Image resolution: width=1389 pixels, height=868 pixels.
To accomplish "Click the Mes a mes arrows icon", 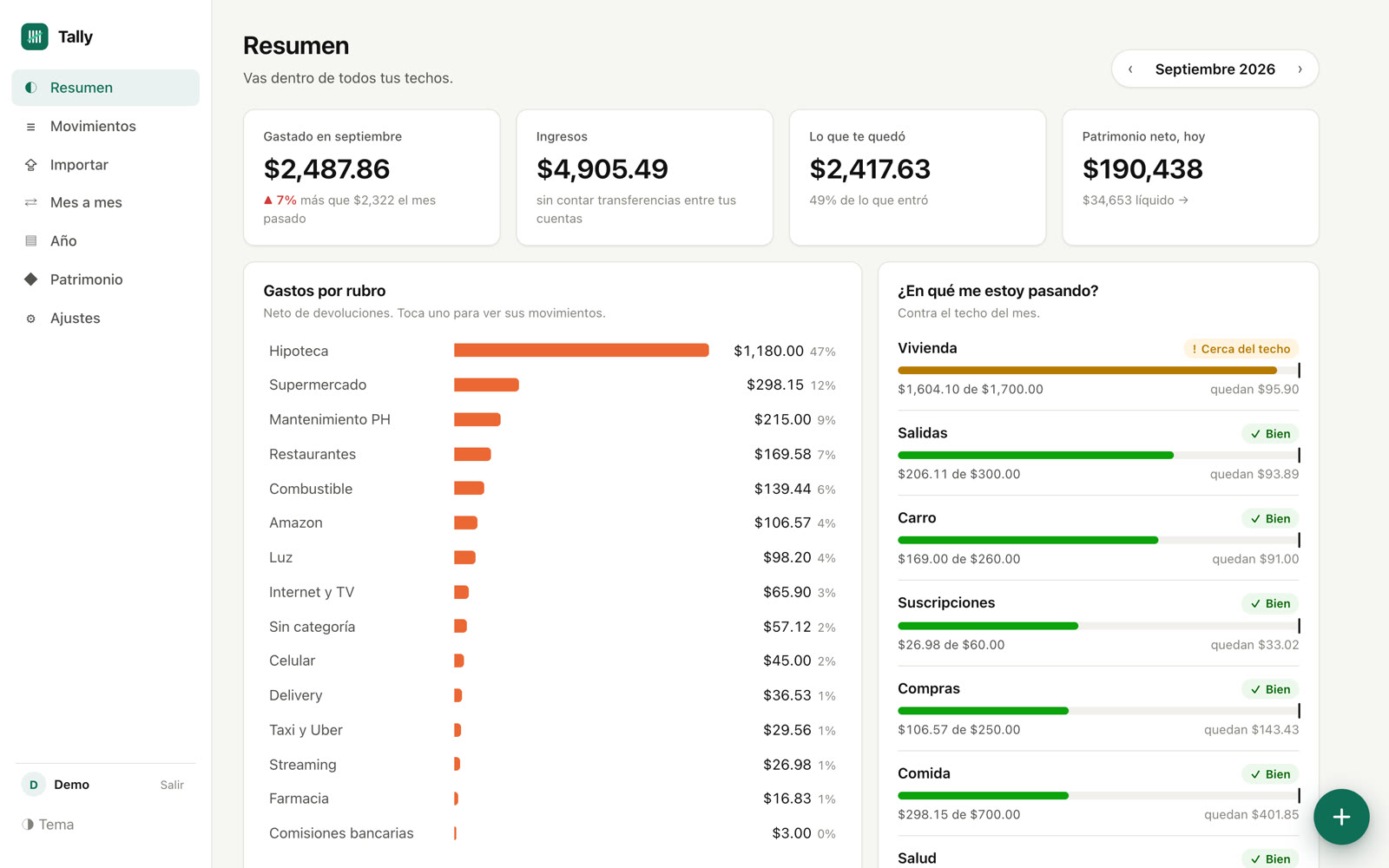I will tap(31, 202).
